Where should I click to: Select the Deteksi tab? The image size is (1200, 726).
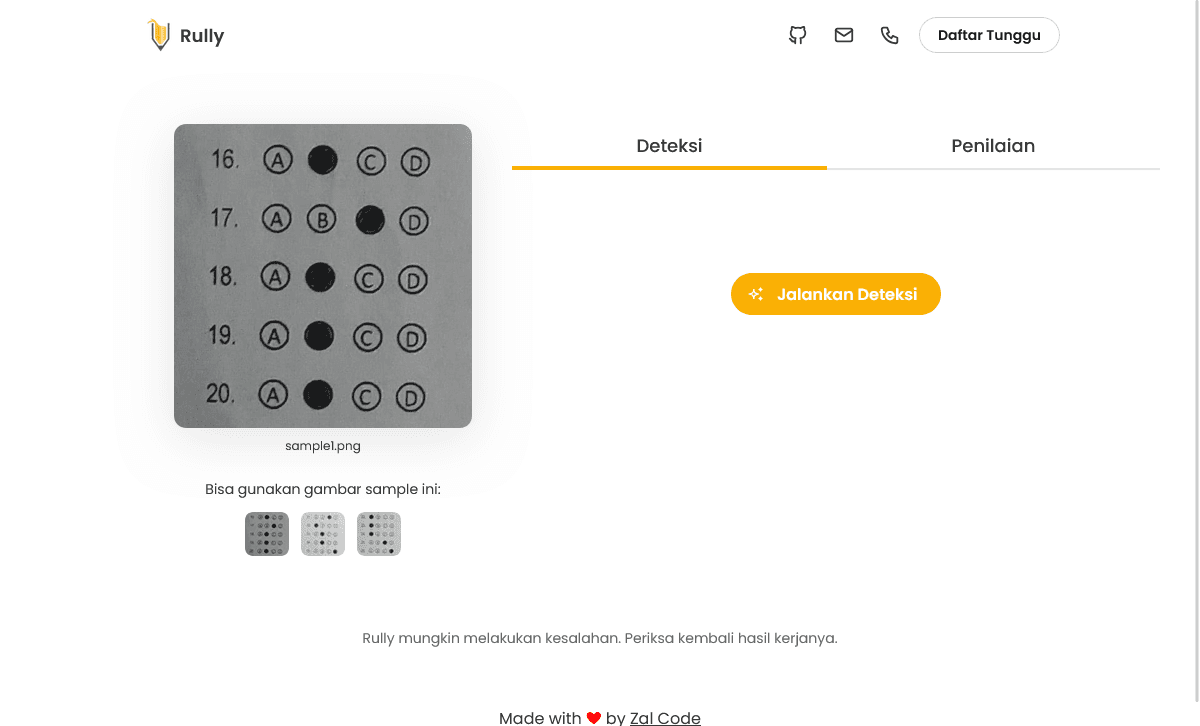coord(669,146)
